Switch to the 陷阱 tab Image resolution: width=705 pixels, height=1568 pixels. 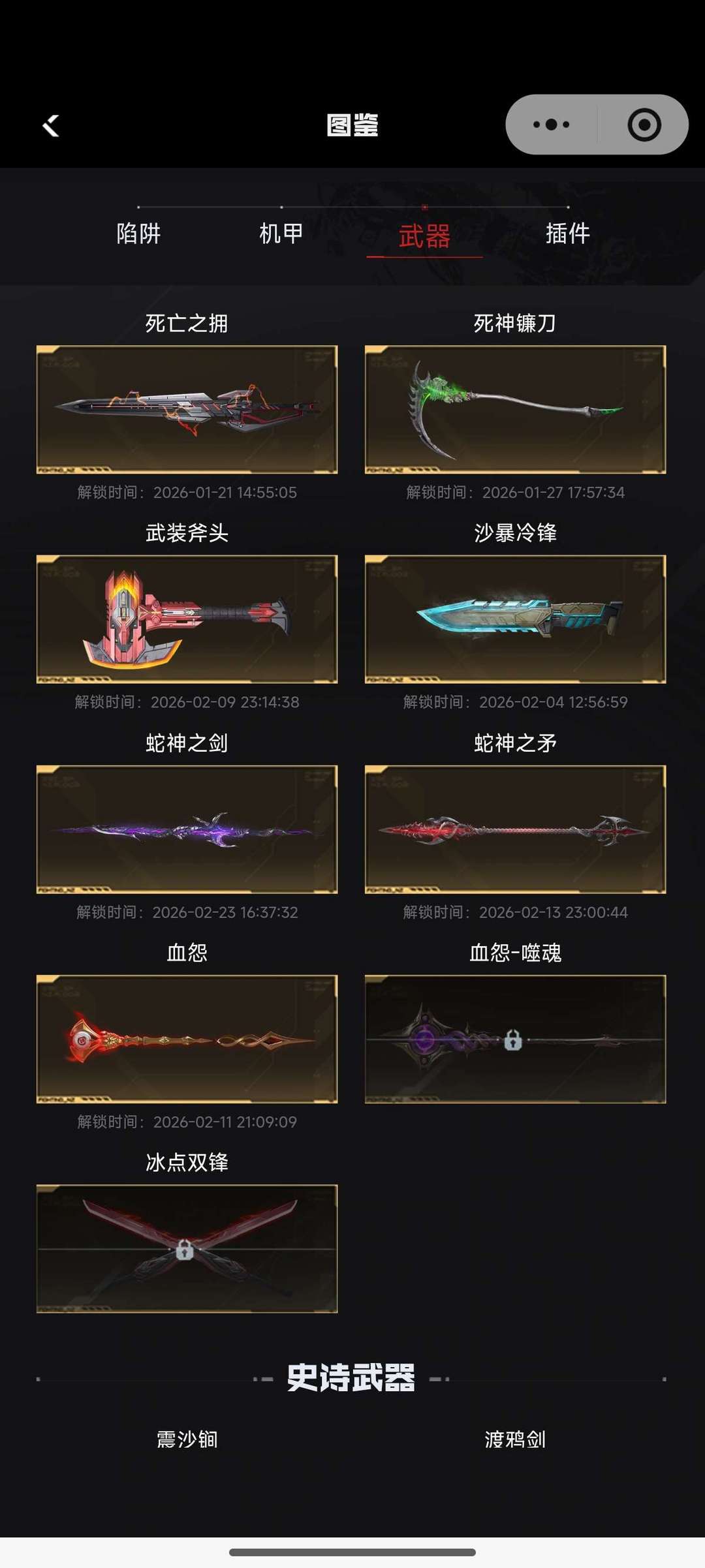click(x=138, y=234)
